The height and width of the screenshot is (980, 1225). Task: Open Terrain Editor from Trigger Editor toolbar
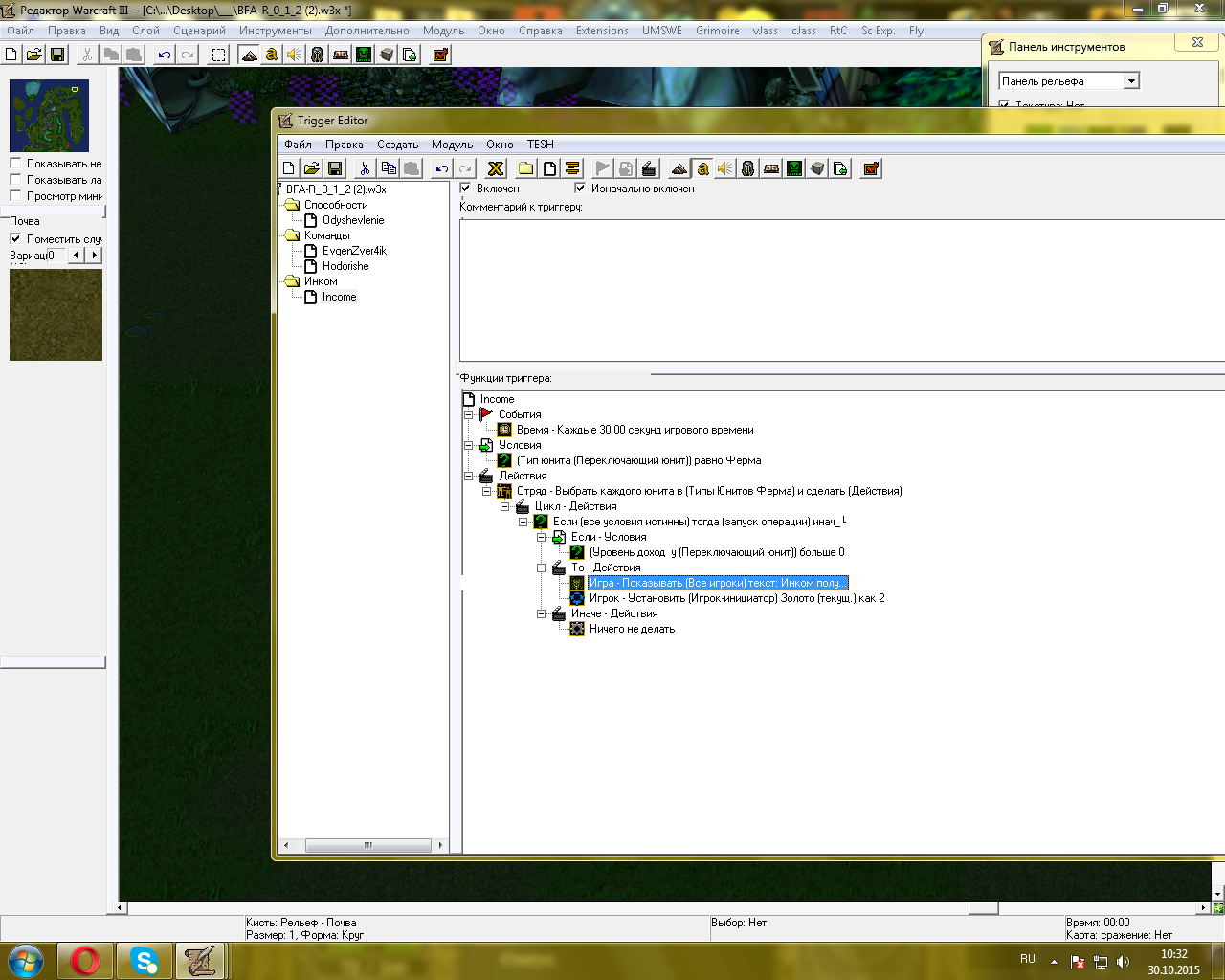(679, 168)
